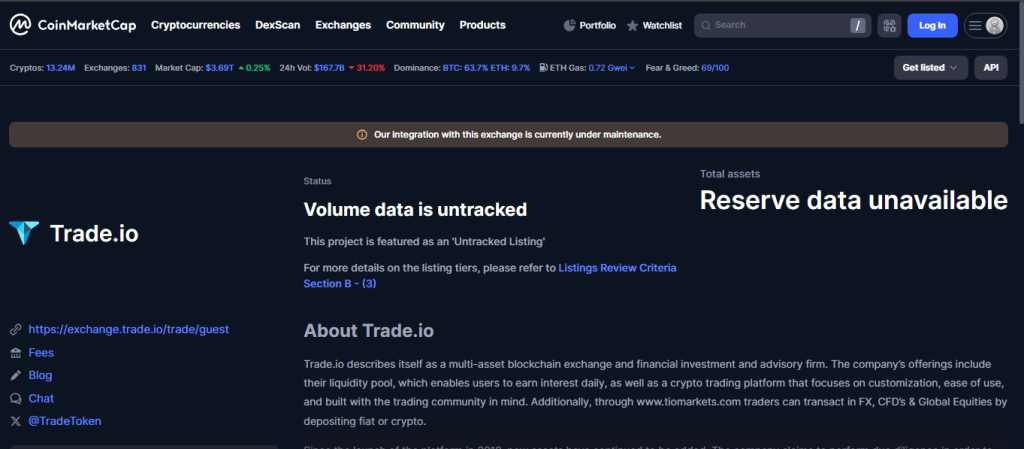Click the Blog pencil icon
The height and width of the screenshot is (449, 1024).
pyautogui.click(x=15, y=376)
